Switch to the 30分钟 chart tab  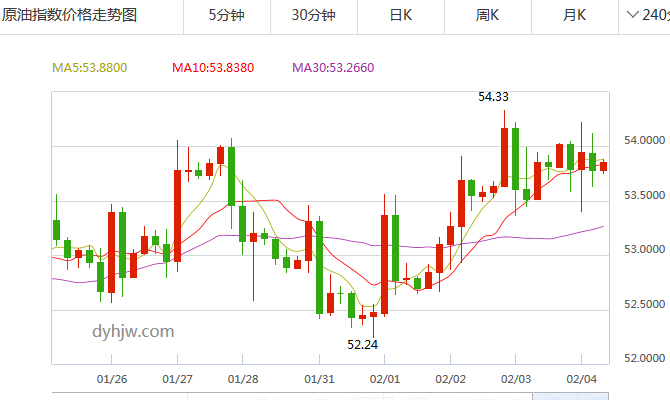click(x=314, y=15)
